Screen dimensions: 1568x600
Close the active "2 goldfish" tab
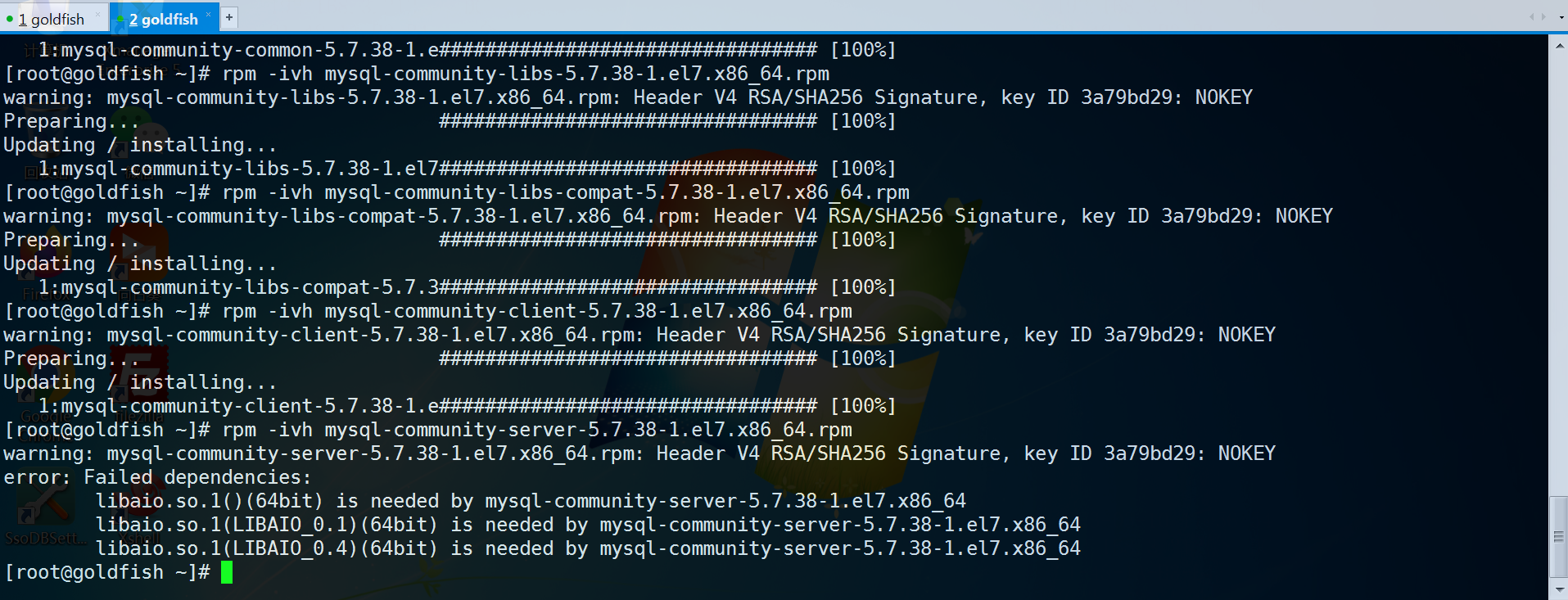209,14
